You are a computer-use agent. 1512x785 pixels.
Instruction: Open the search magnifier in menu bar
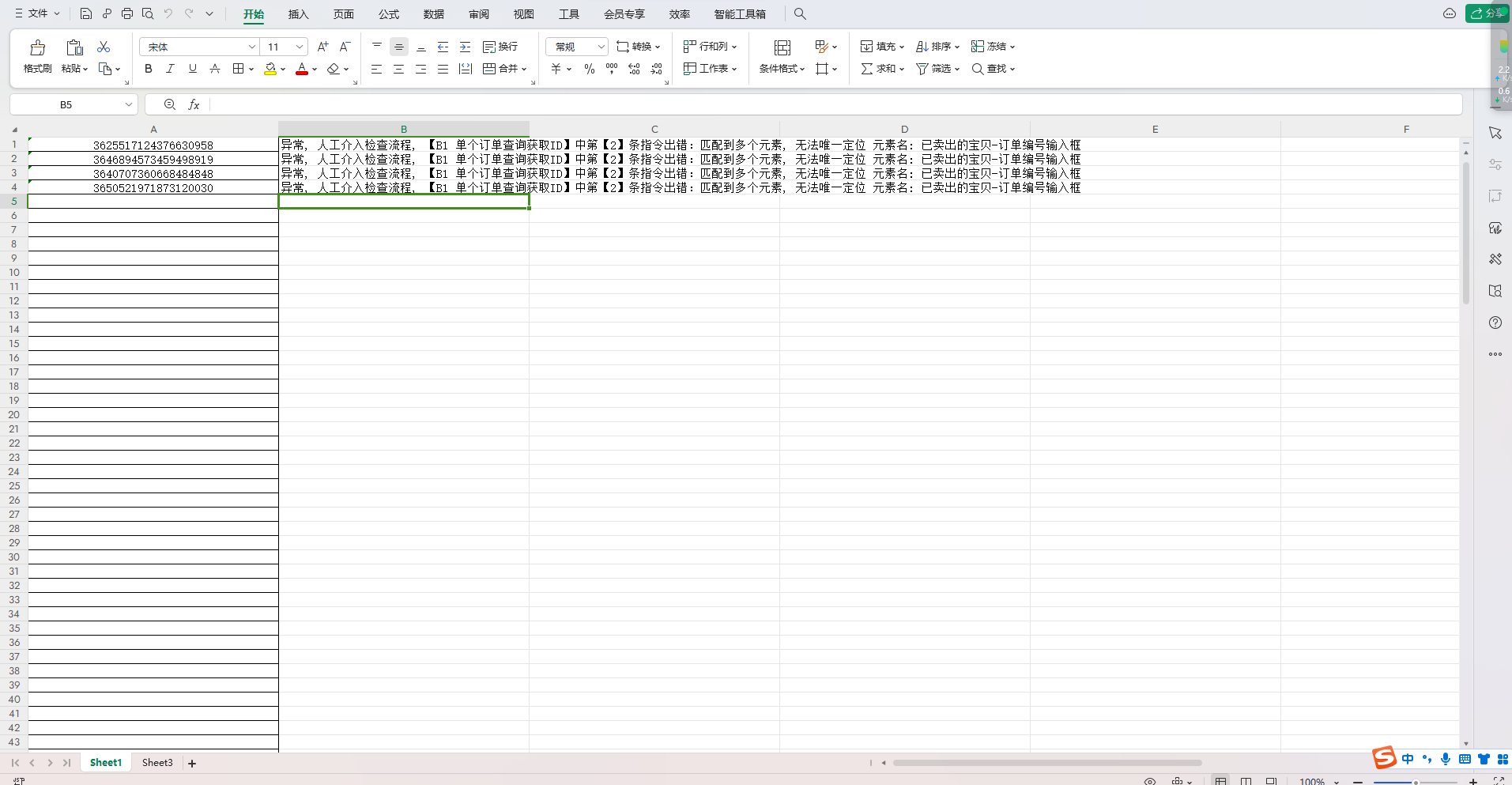(800, 13)
